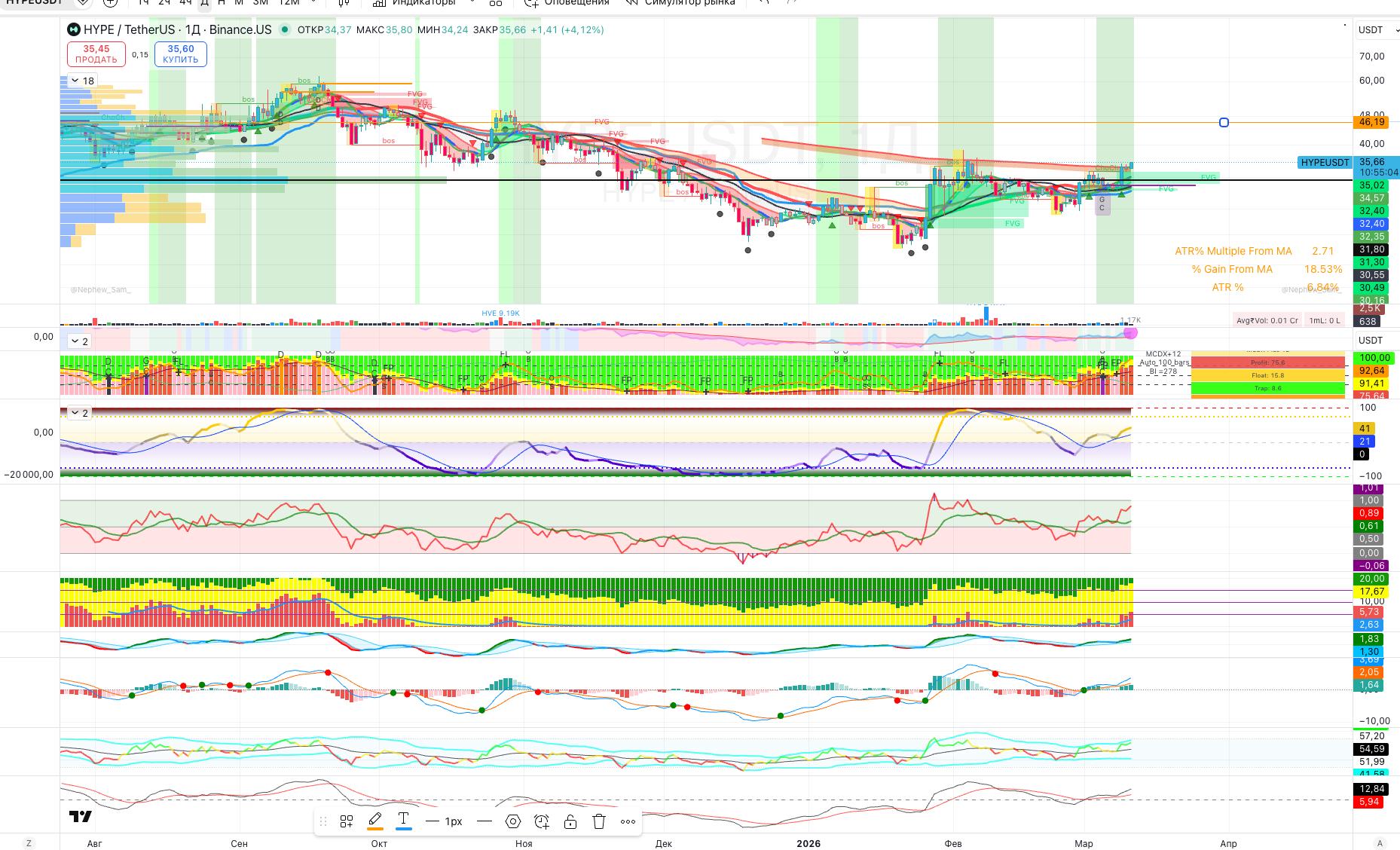Toggle the lock icon for selected drawing
1400x850 pixels.
[x=570, y=821]
